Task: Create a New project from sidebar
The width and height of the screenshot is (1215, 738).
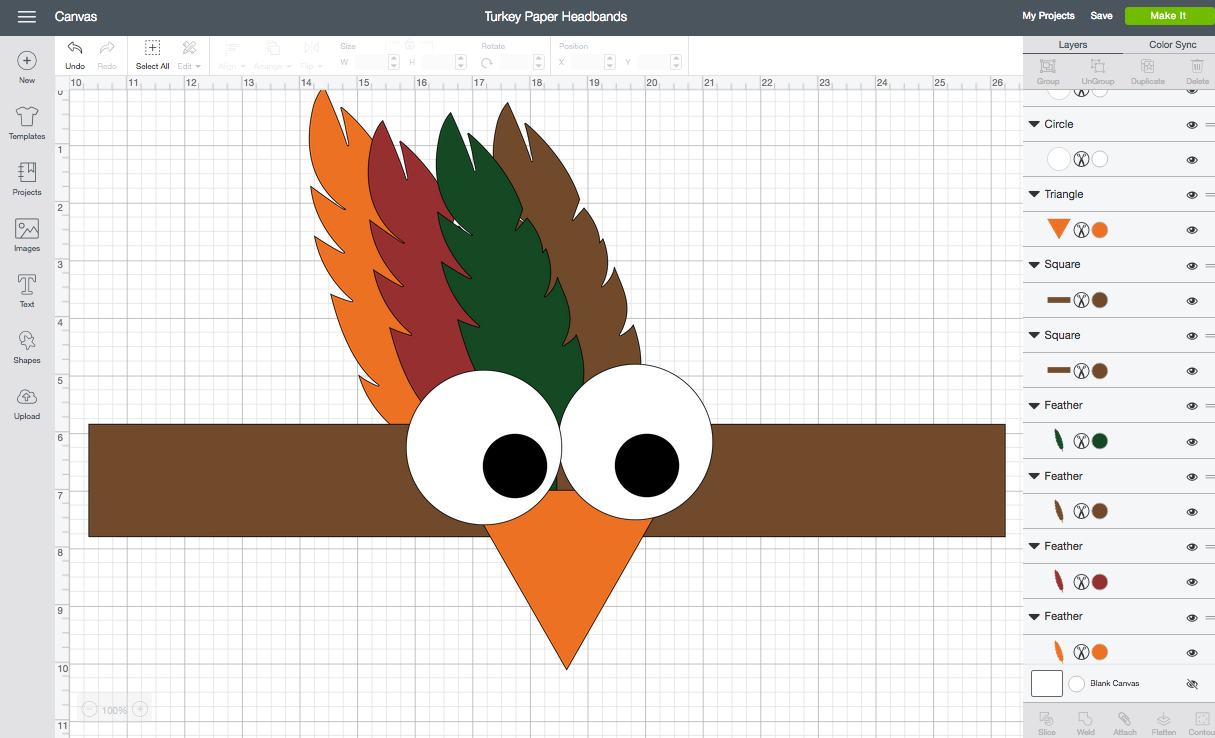Action: click(x=27, y=68)
